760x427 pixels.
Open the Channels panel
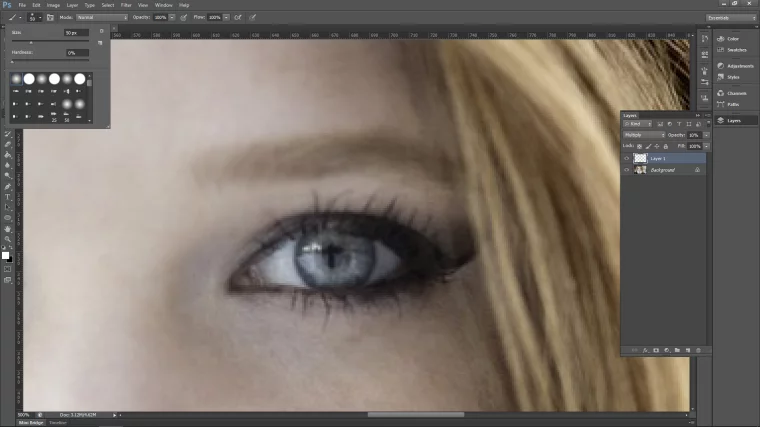(x=736, y=93)
